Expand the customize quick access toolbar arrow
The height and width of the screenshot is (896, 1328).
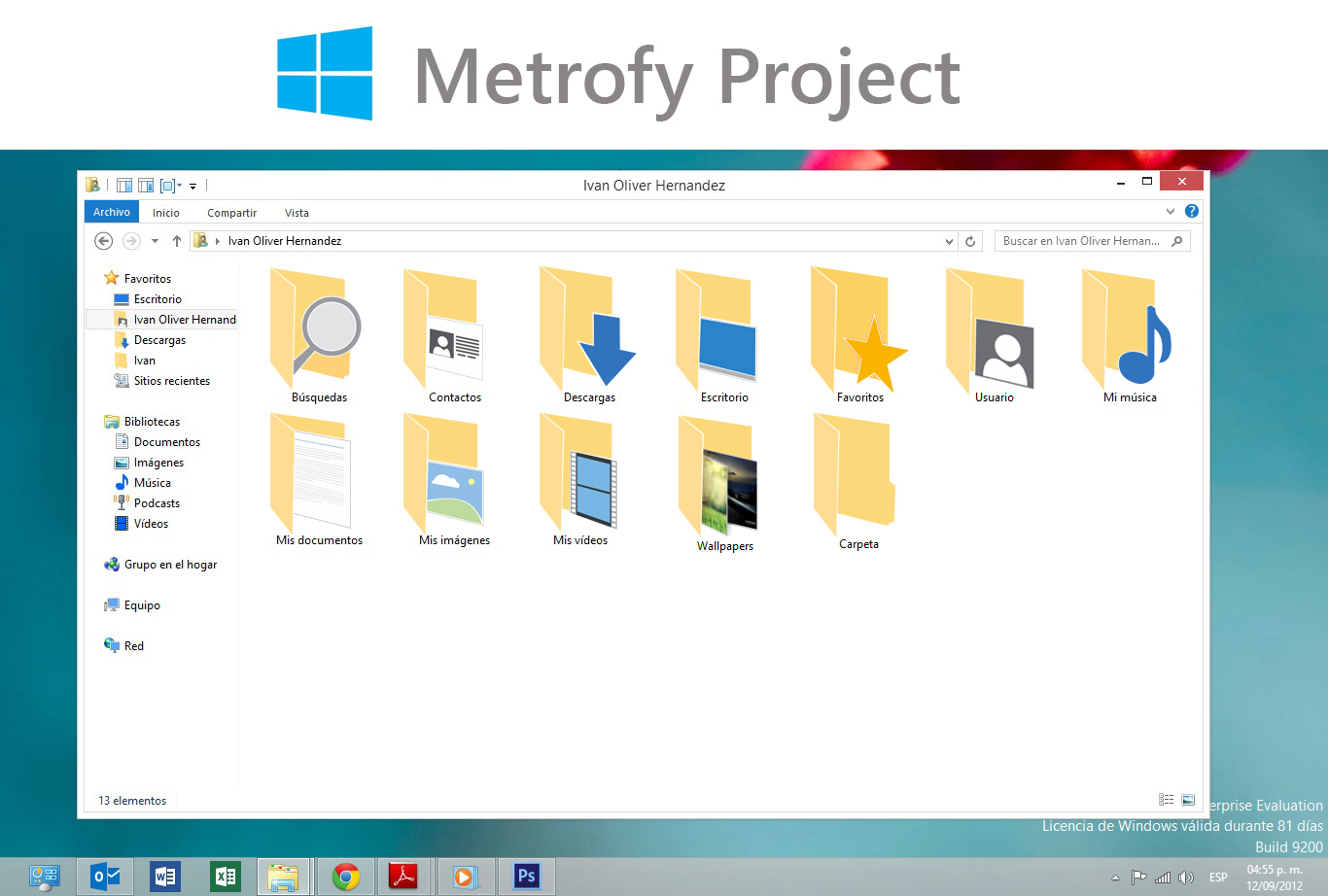[192, 185]
